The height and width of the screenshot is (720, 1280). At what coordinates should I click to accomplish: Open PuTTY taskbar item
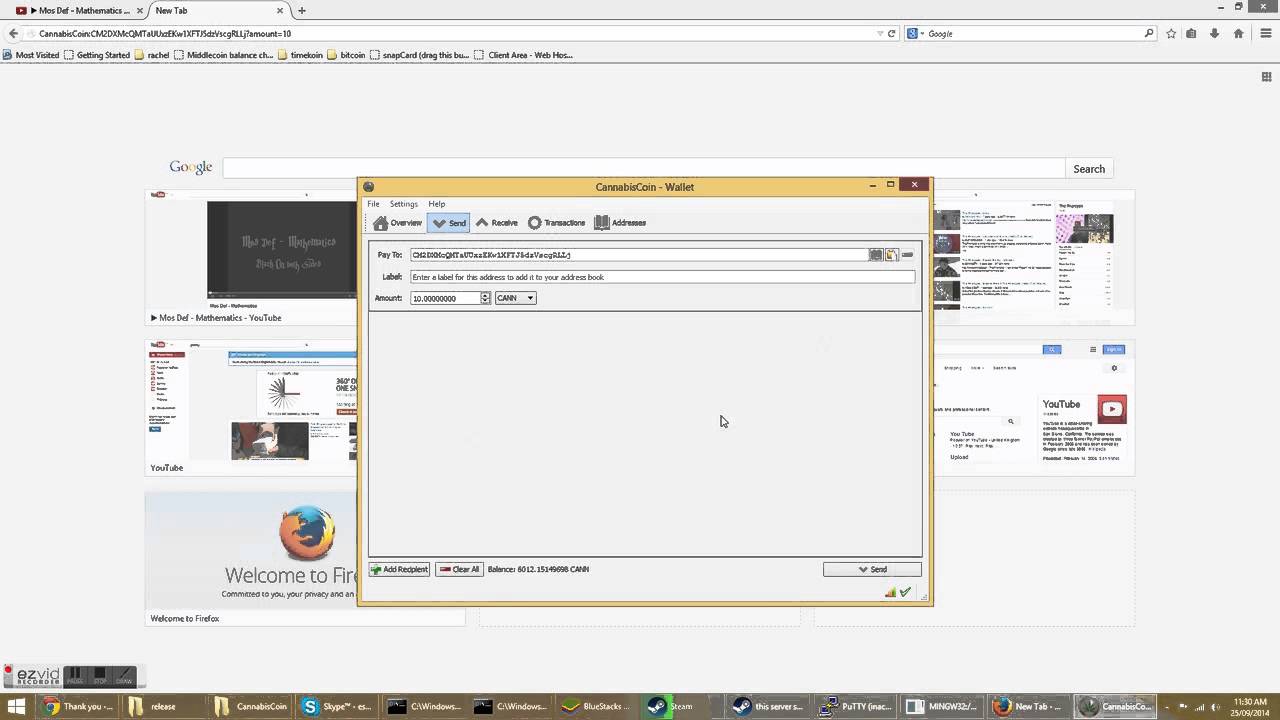click(x=856, y=706)
